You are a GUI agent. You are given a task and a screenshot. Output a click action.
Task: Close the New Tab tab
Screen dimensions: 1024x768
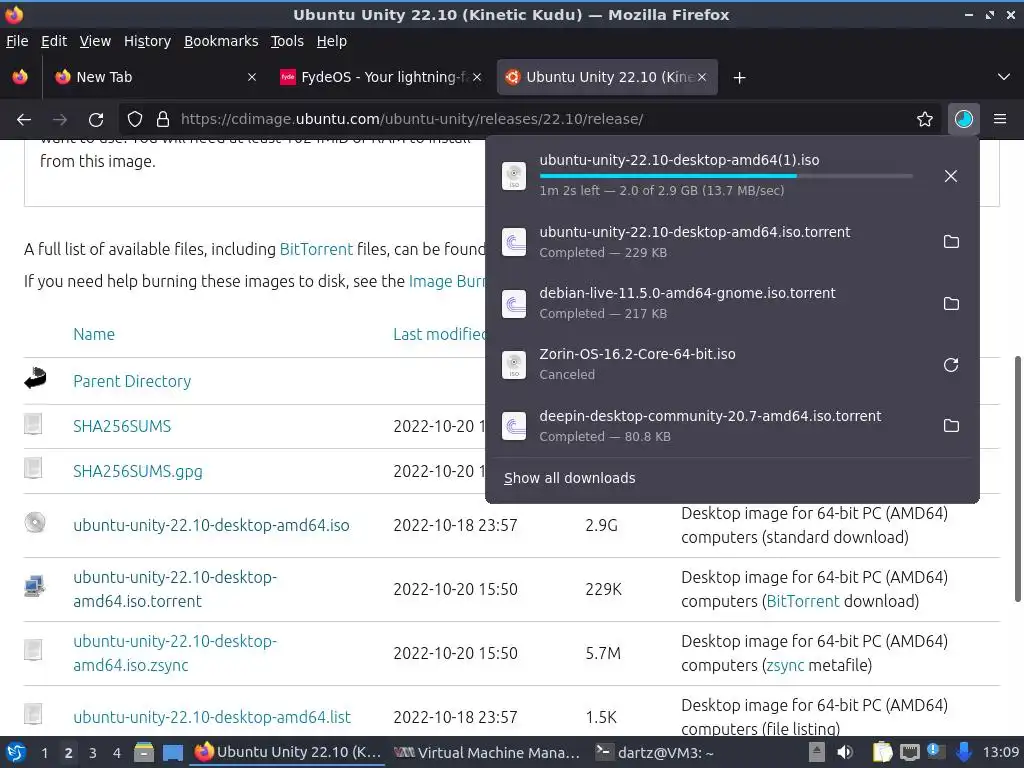pos(251,77)
